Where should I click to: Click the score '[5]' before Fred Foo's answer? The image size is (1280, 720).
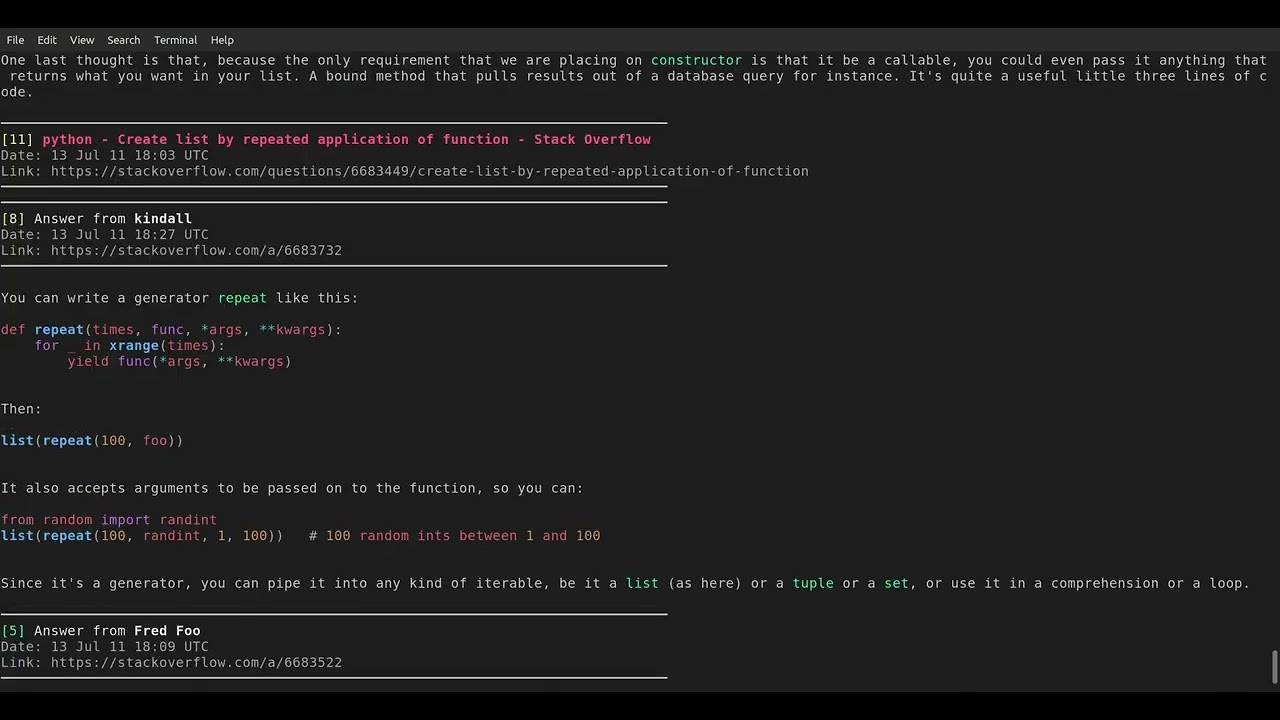pos(13,630)
